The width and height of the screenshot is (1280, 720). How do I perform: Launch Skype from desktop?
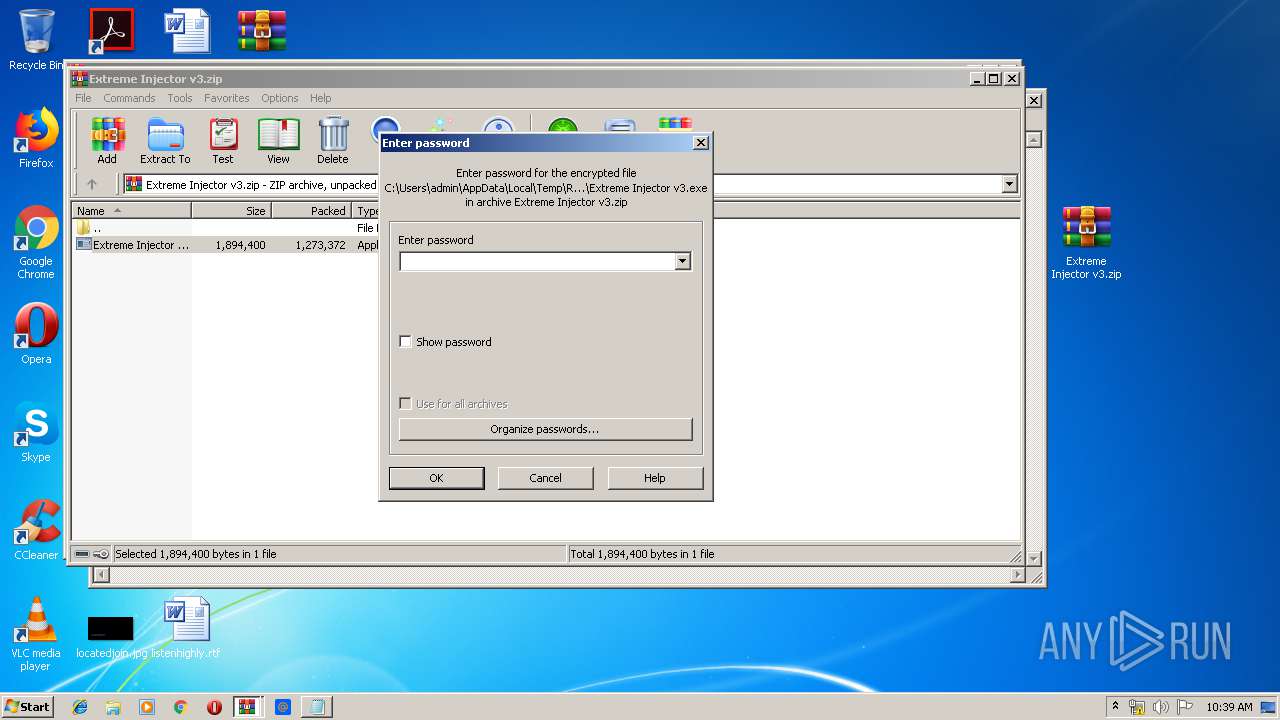pos(36,432)
